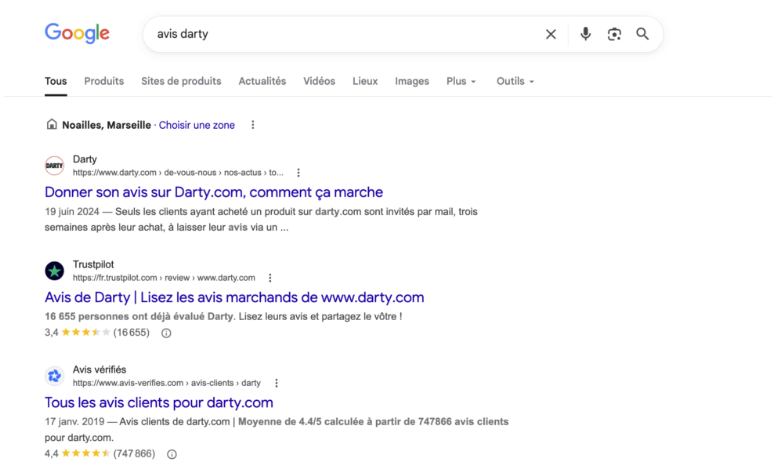Open Tous les avis clients pour darty.com

[x=159, y=403]
